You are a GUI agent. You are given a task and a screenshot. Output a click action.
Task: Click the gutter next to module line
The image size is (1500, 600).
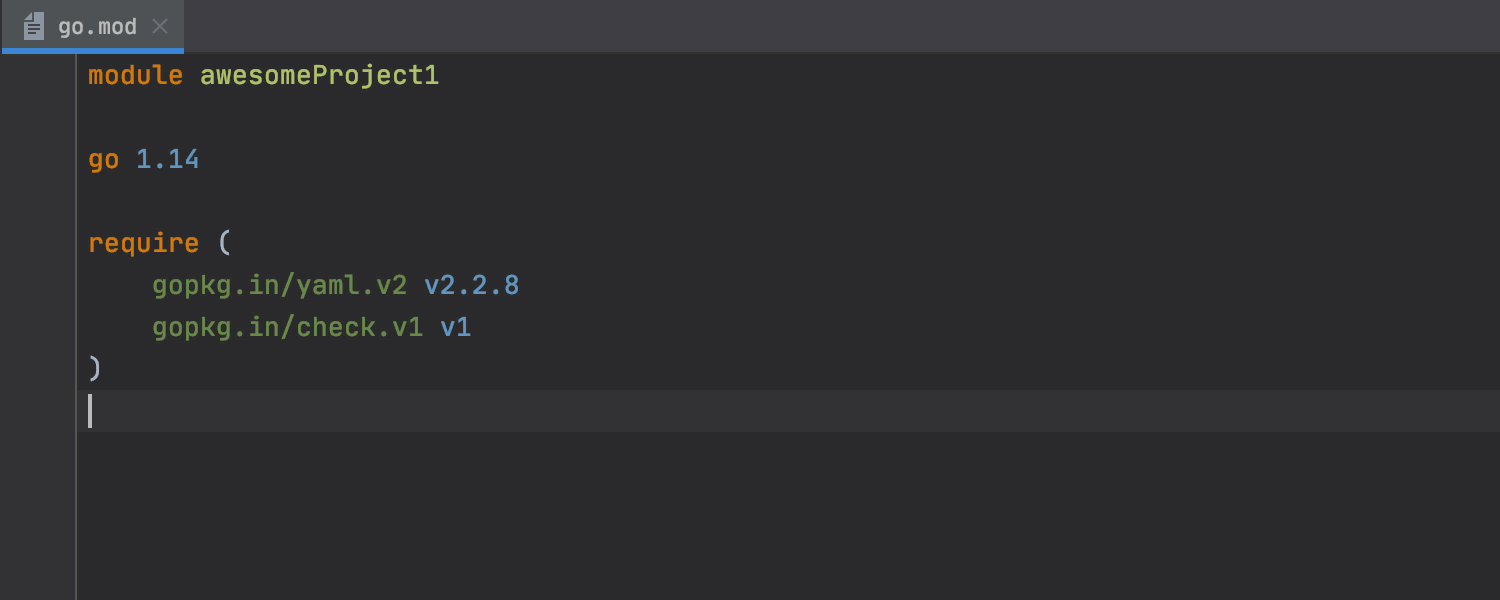click(x=38, y=76)
